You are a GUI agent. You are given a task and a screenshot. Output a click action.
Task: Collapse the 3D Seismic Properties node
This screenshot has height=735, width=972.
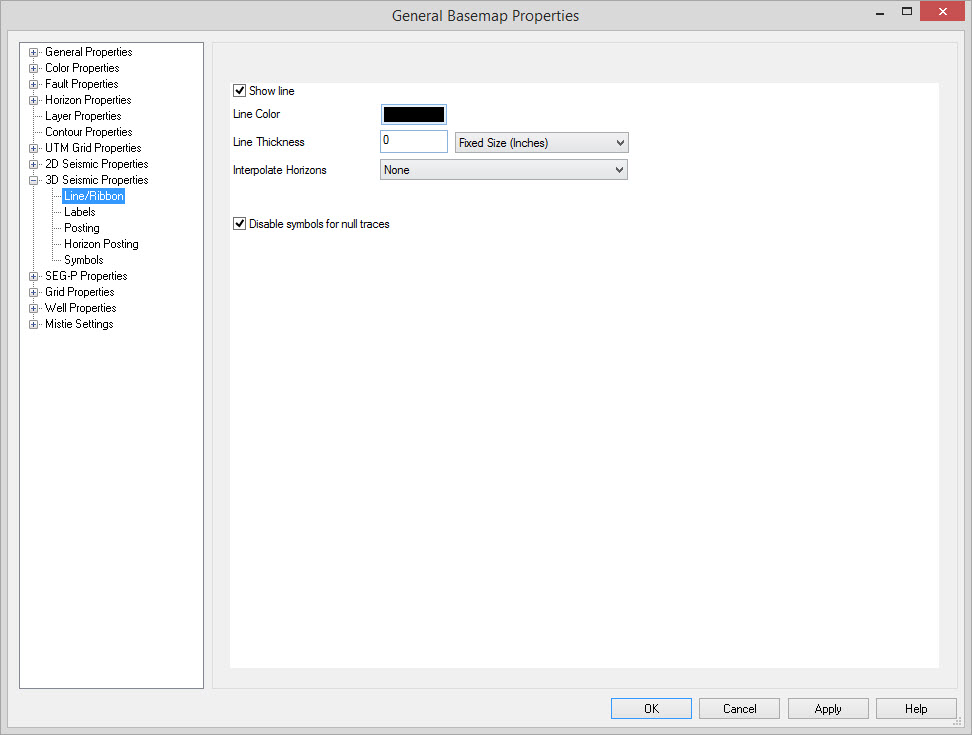34,180
